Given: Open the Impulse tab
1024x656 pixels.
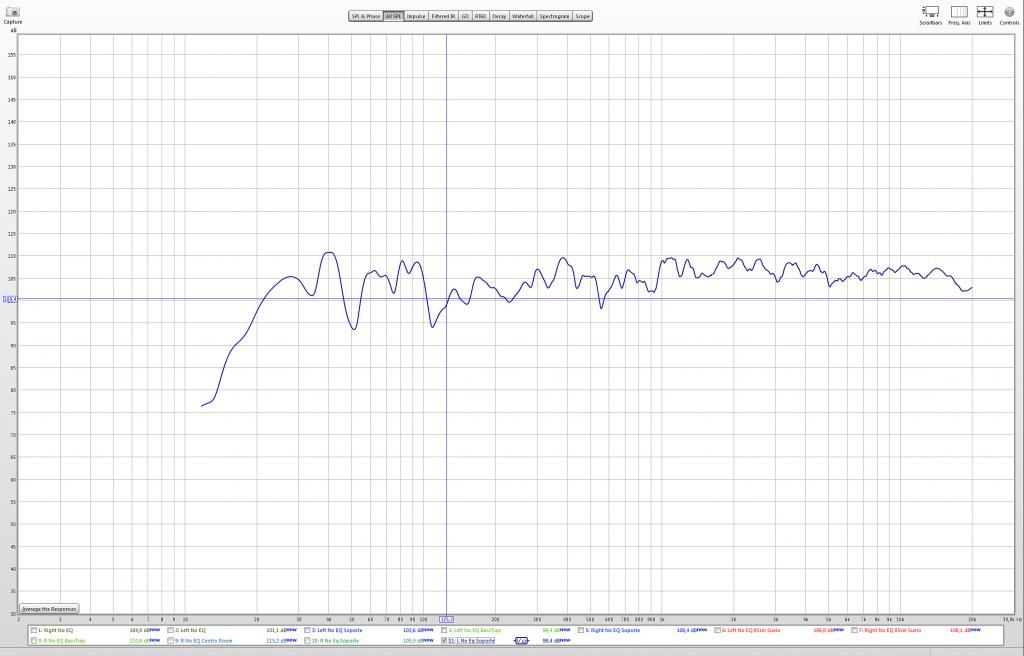Looking at the screenshot, I should pos(416,16).
